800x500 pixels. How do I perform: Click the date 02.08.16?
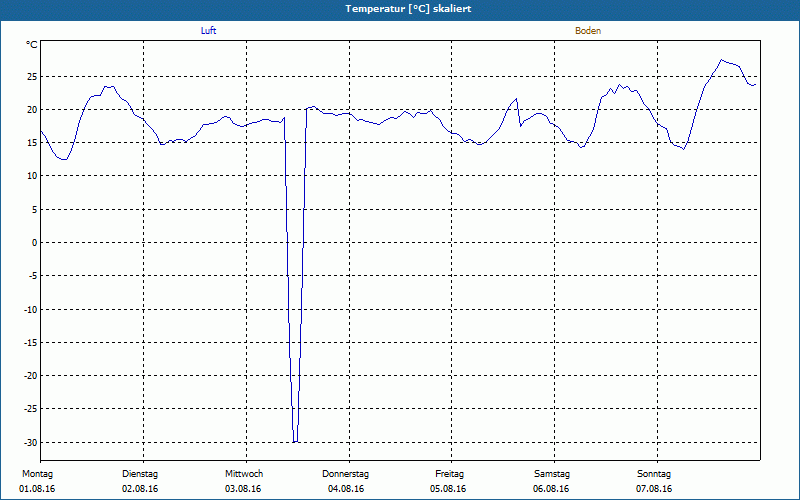[x=140, y=489]
